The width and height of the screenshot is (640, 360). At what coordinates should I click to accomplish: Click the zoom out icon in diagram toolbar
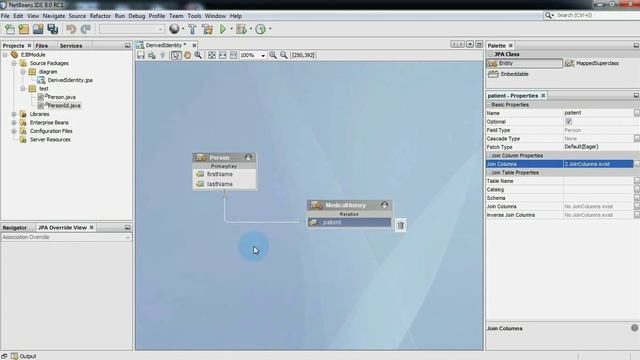point(284,55)
